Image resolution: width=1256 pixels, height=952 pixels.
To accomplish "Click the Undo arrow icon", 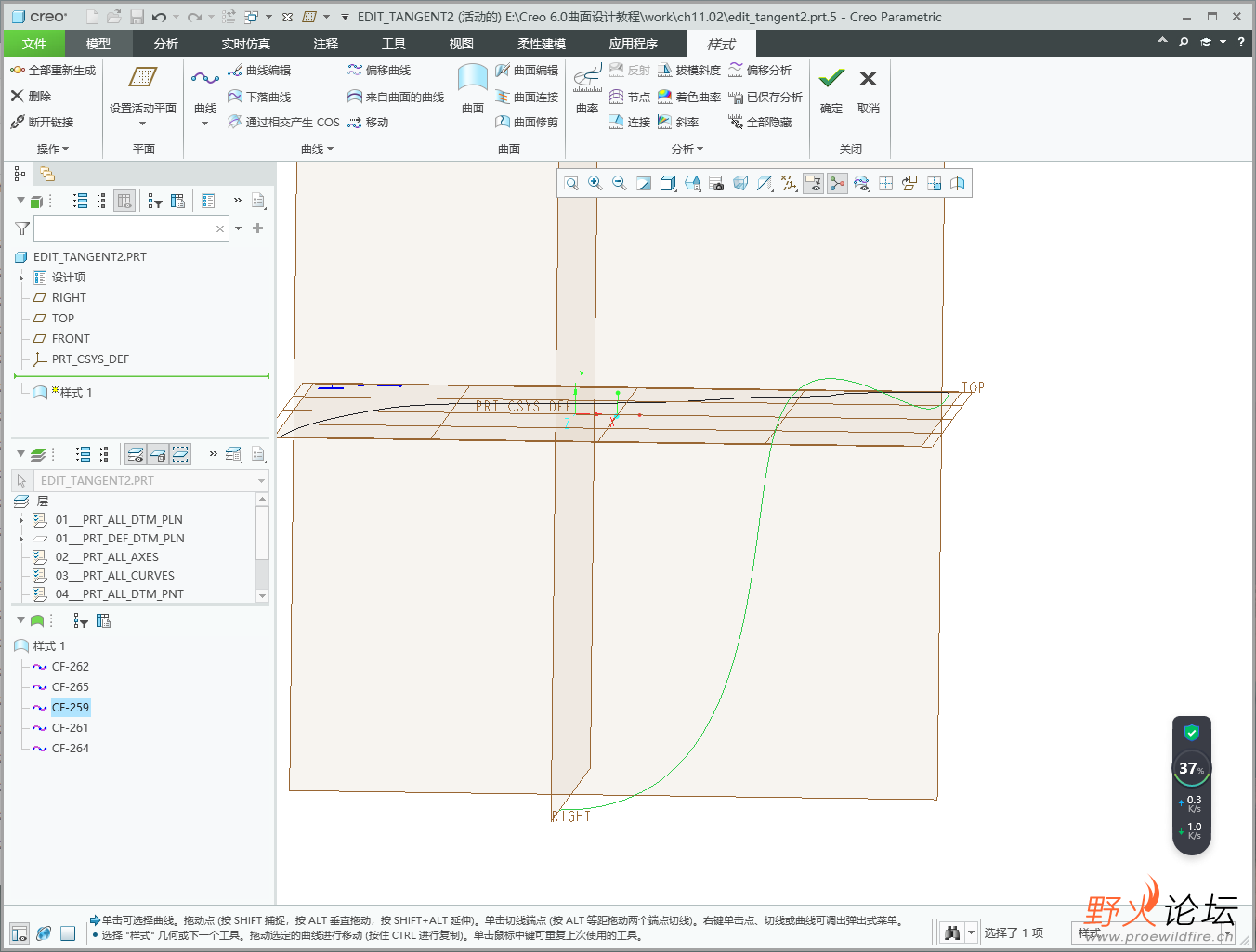I will (x=160, y=17).
